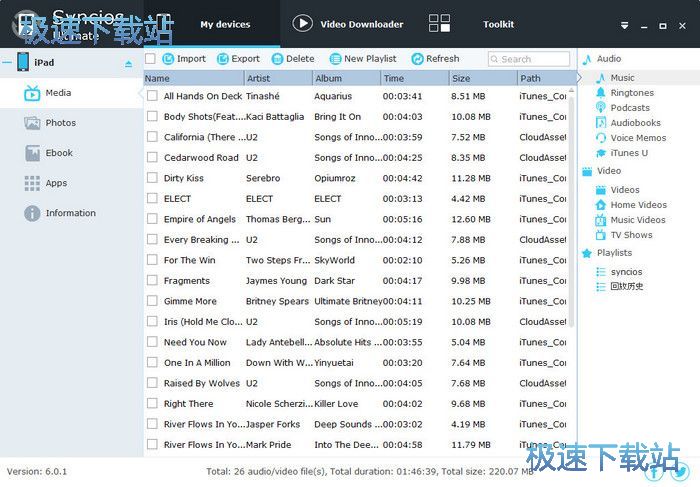Click the Ebook icon in the sidebar

[x=32, y=153]
